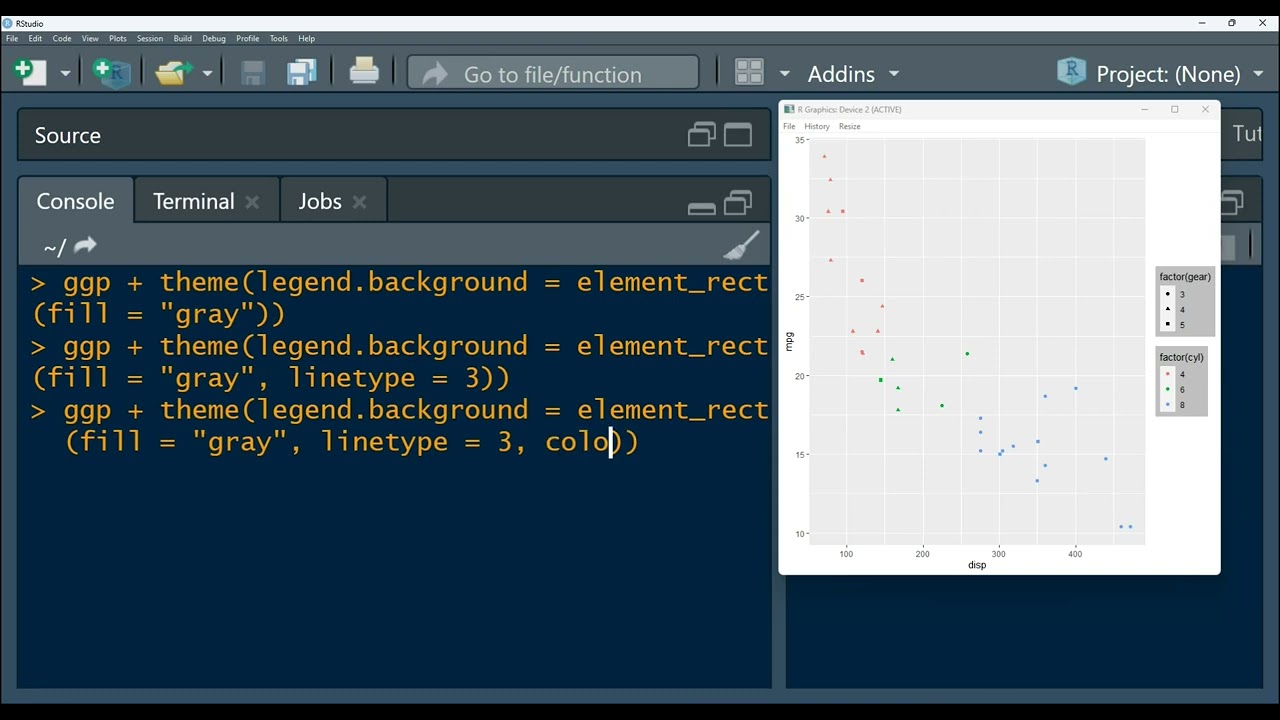Screen dimensions: 1280x720
Task: Open the File menu in RStudio
Action: [12, 38]
